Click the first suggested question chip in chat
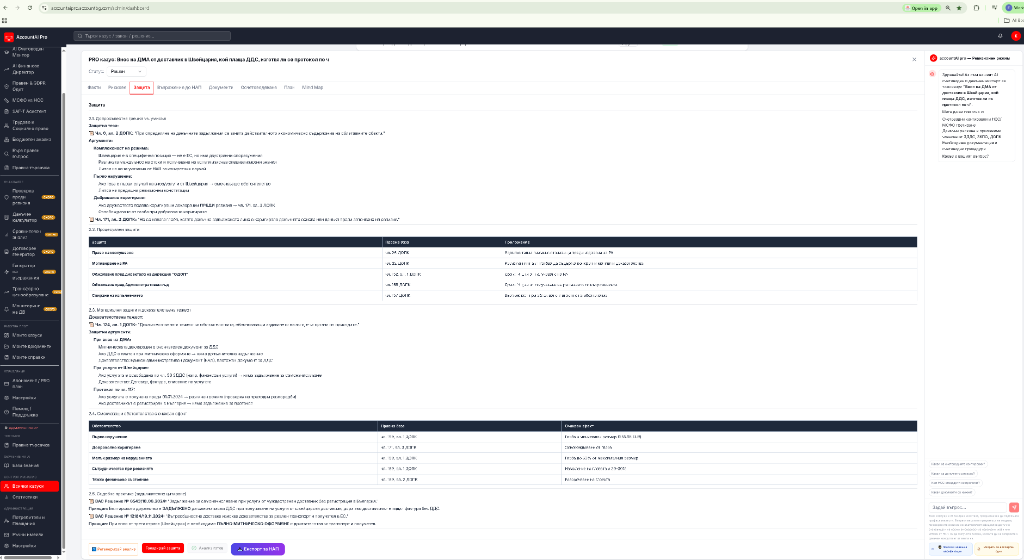 pos(957,464)
